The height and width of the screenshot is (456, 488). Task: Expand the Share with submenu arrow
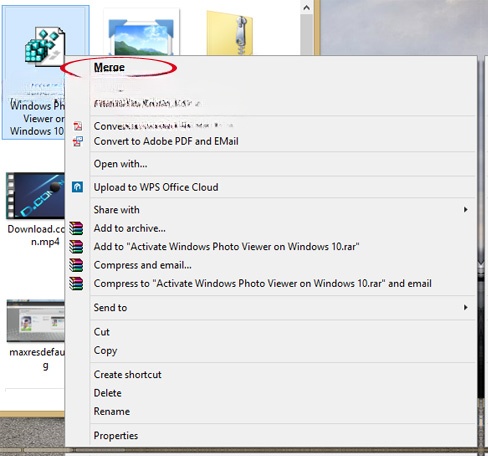pyautogui.click(x=466, y=210)
